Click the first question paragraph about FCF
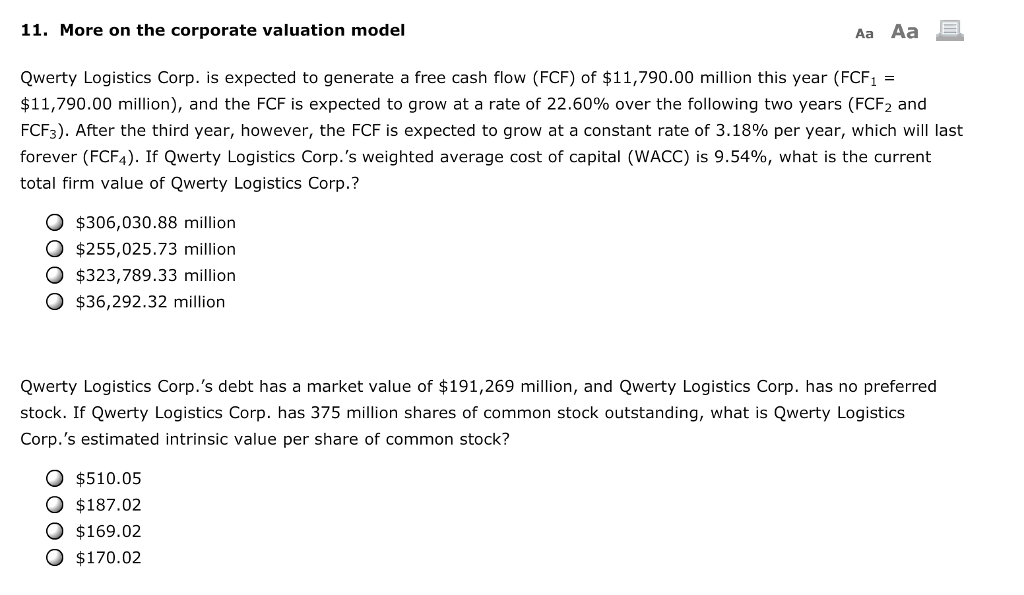 (490, 130)
